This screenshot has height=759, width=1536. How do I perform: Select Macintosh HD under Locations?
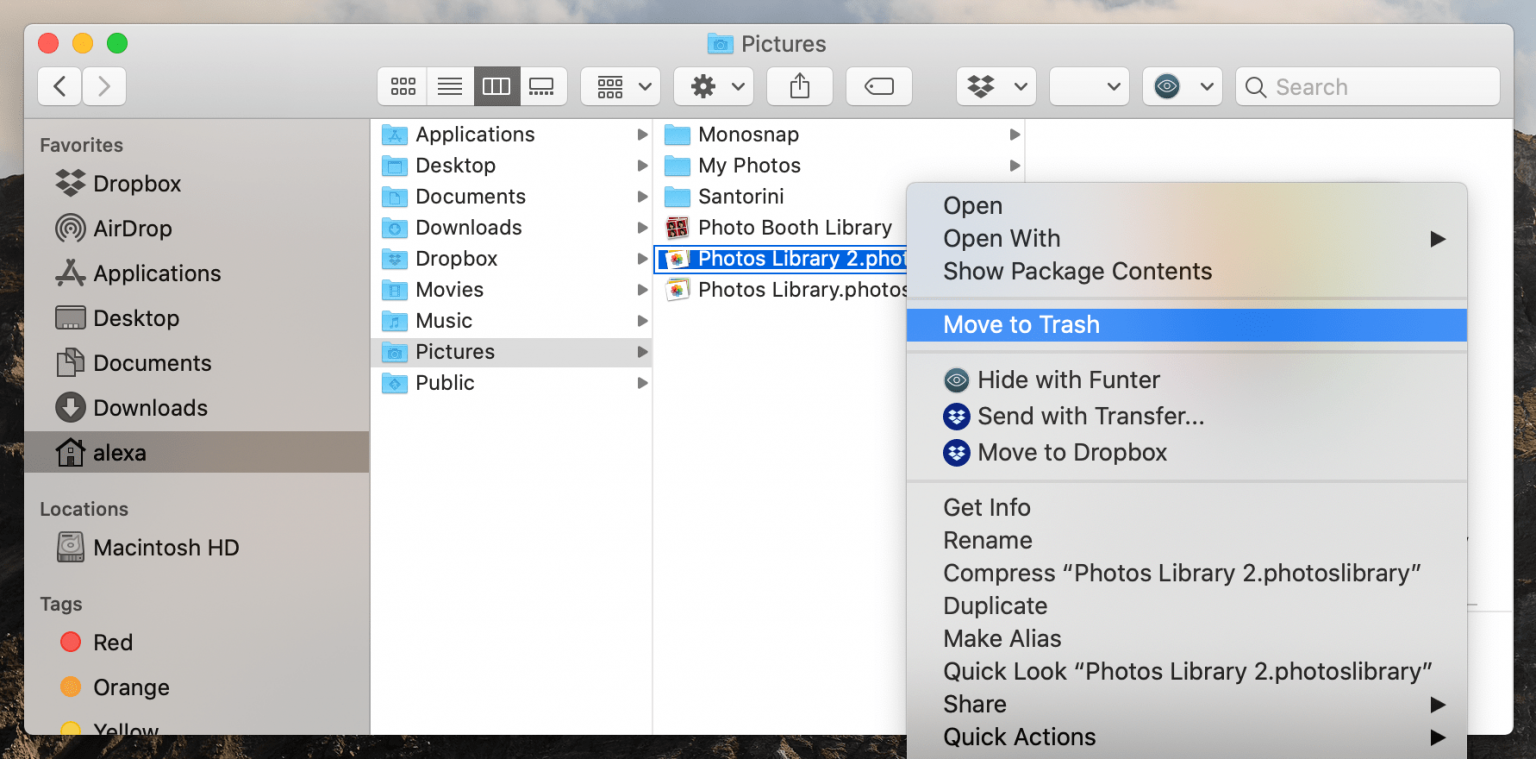(166, 547)
